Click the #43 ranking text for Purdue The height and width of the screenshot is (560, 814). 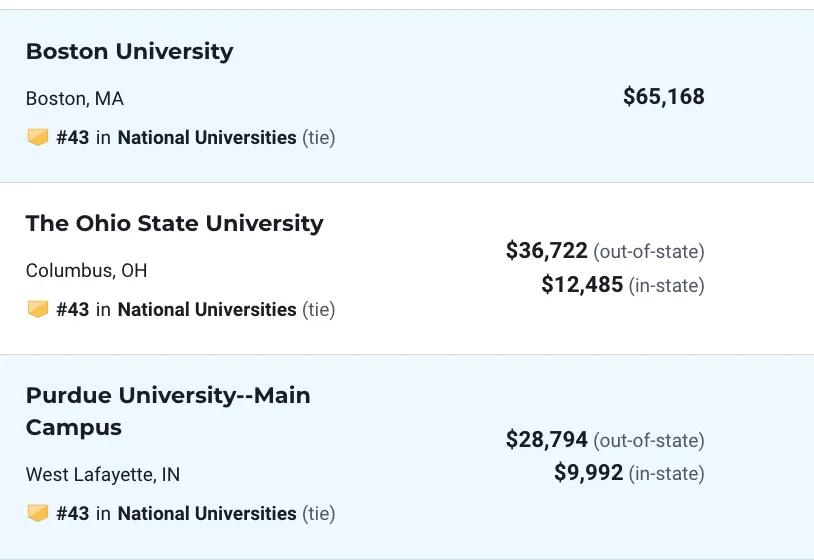73,514
